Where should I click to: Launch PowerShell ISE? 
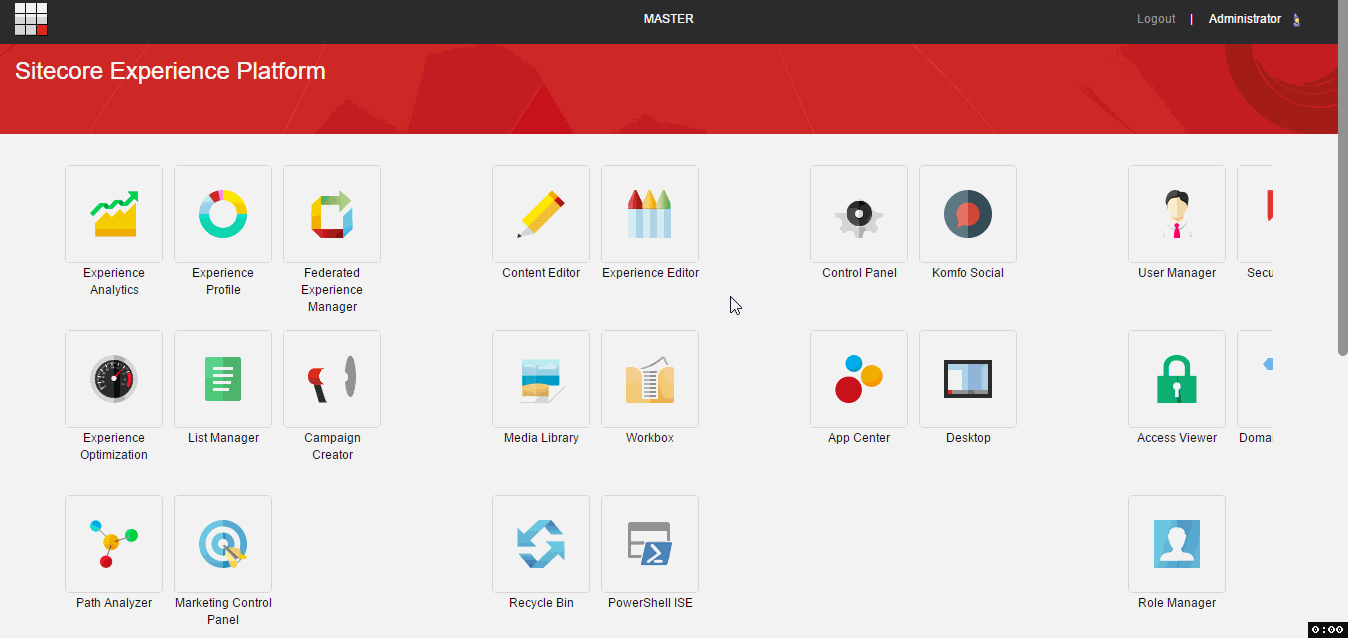click(649, 543)
